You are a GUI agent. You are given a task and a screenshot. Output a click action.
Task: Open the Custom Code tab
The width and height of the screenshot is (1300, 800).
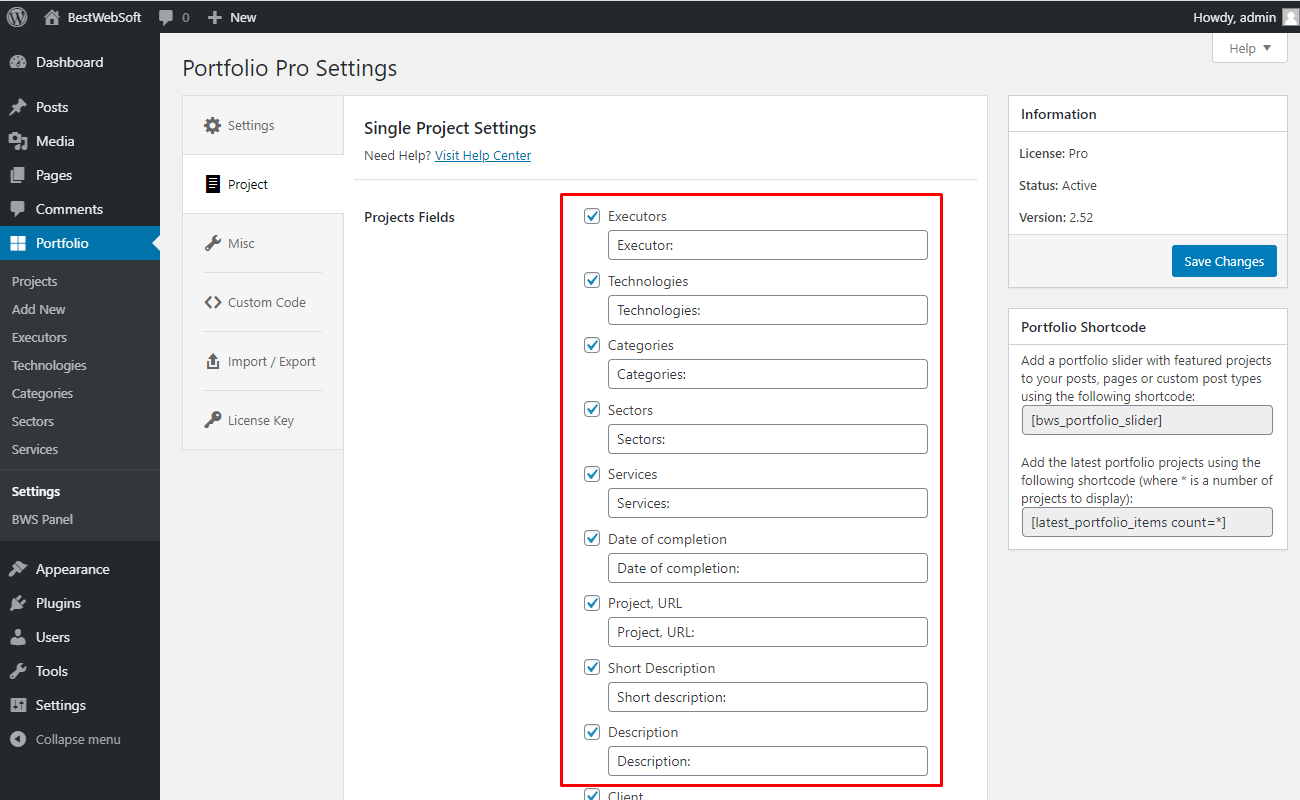[263, 302]
